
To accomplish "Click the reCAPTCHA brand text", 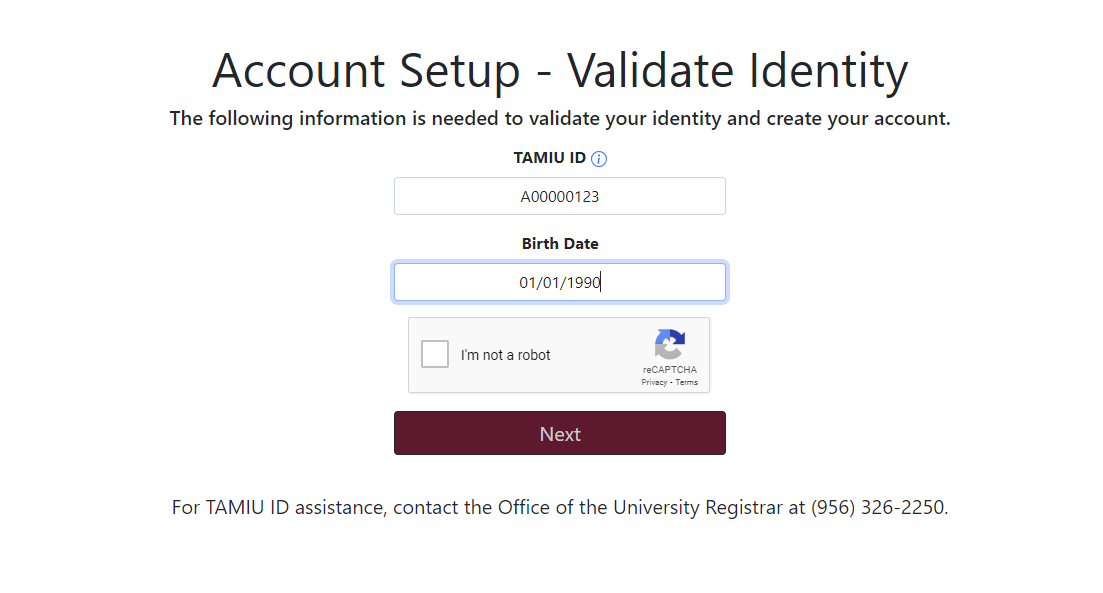I will pyautogui.click(x=670, y=369).
